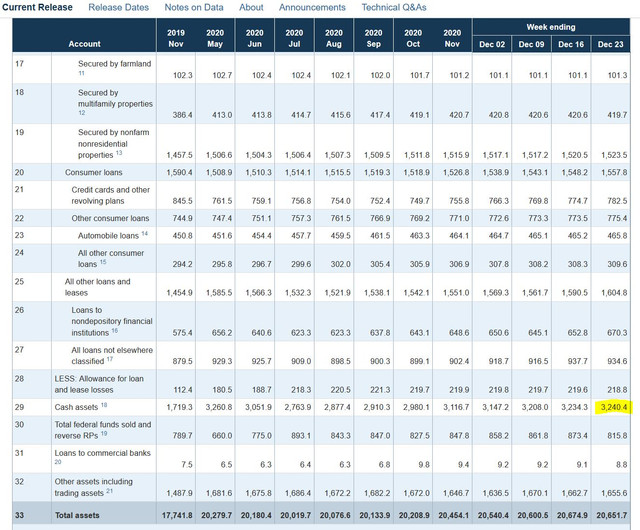
Task: Open footnote 17 for loans not elsewhere classified
Action: pos(109,359)
